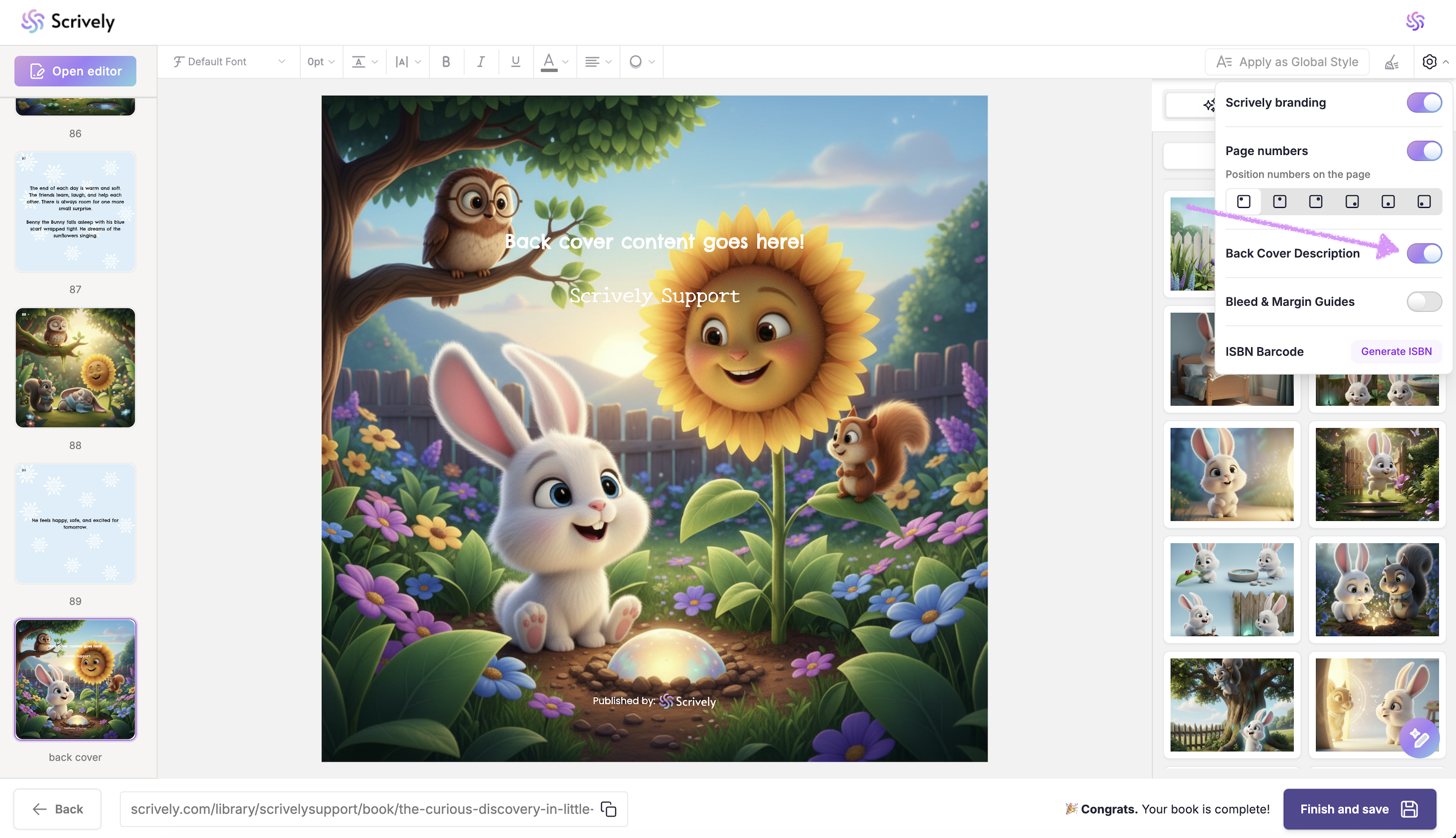This screenshot has height=838, width=1456.
Task: Click the Italic formatting icon
Action: 481,62
